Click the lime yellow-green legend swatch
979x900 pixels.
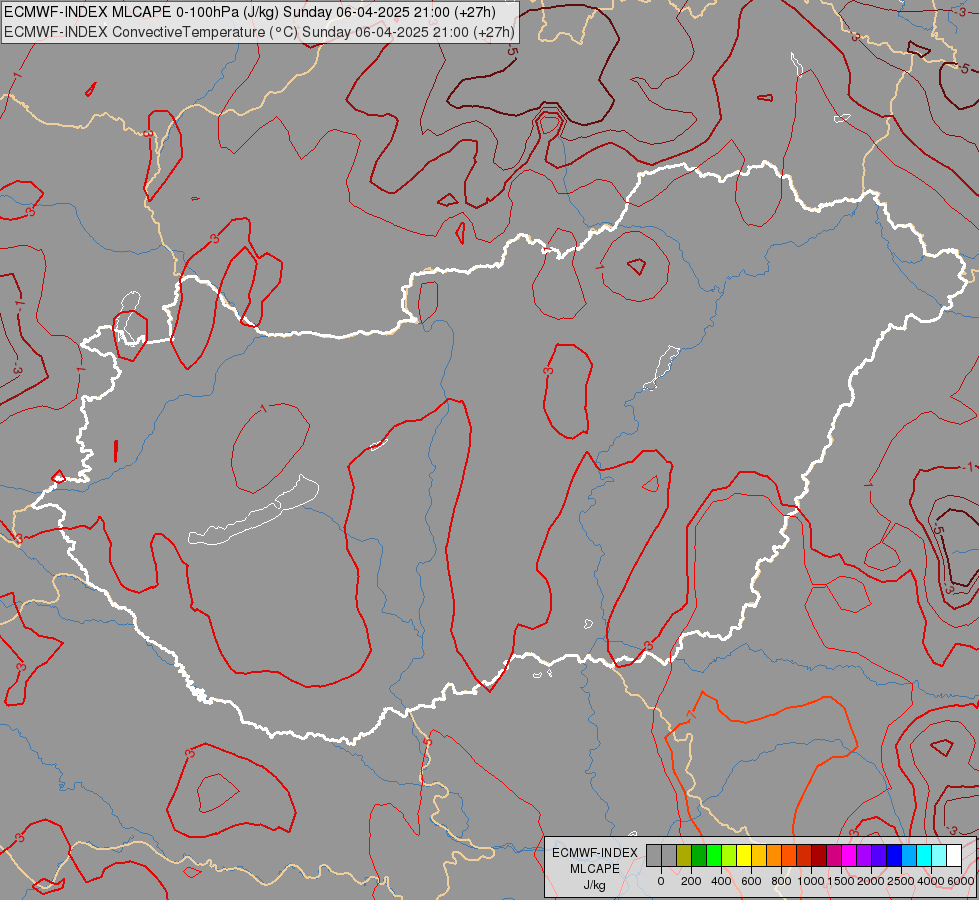(x=729, y=855)
